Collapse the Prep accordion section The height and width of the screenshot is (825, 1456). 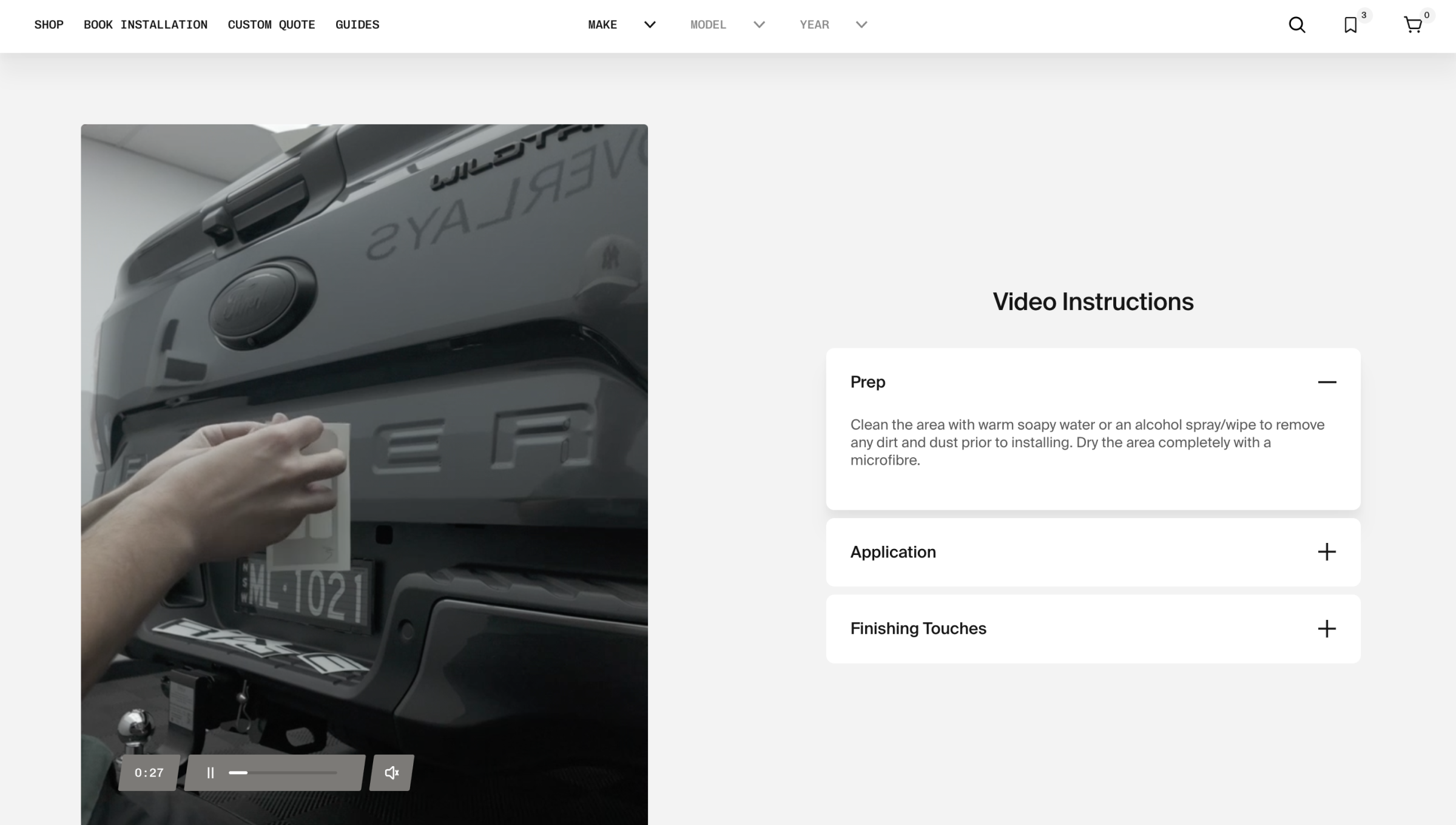pos(868,382)
